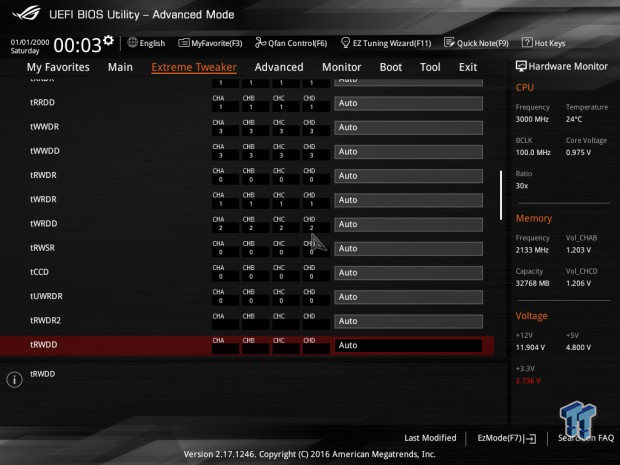Screen dimensions: 620x465
Task: Click the ROG logo in header
Action: tap(26, 14)
